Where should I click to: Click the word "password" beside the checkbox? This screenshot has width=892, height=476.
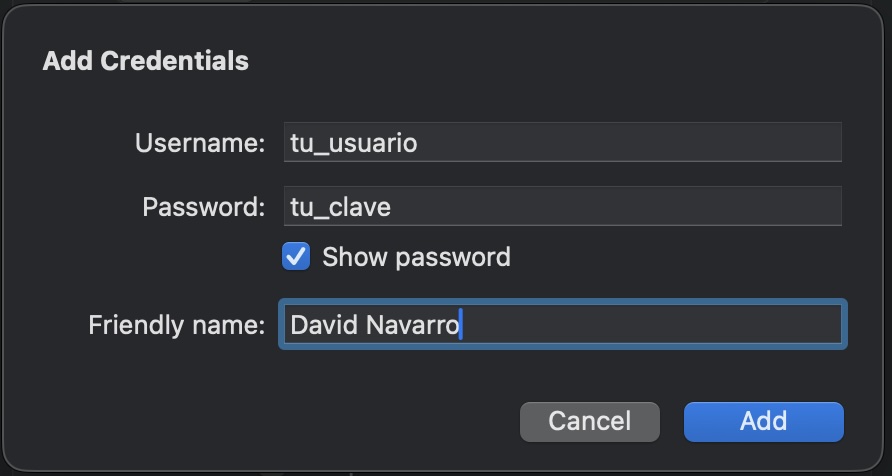point(453,257)
